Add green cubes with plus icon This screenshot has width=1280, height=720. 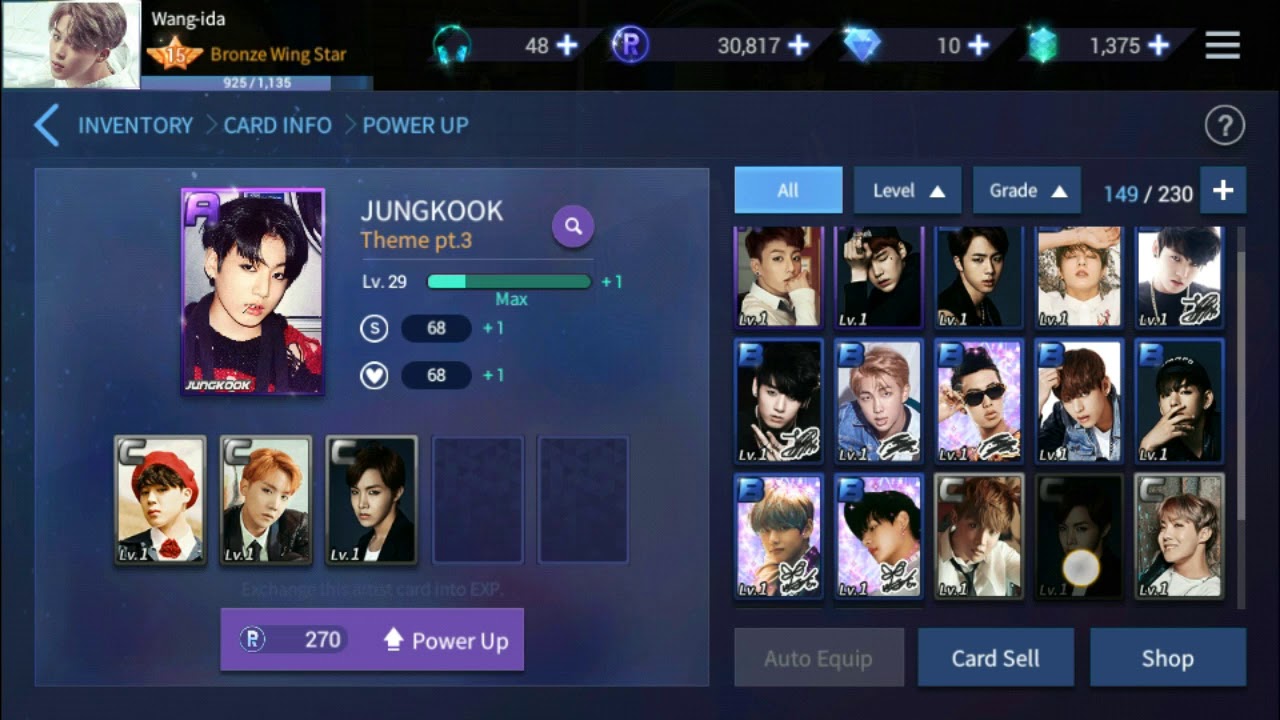(x=1158, y=45)
